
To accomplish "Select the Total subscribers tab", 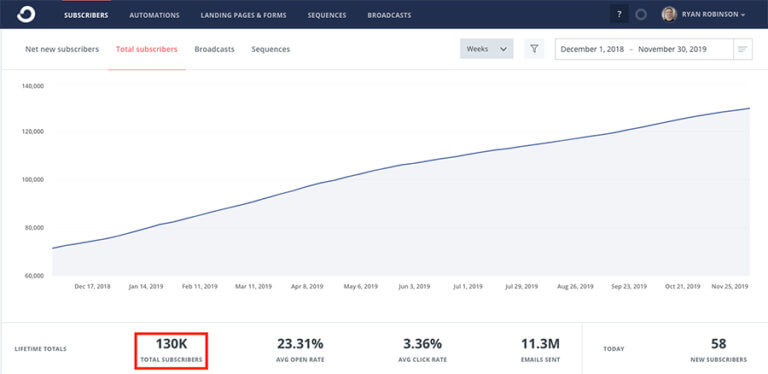I will (146, 49).
